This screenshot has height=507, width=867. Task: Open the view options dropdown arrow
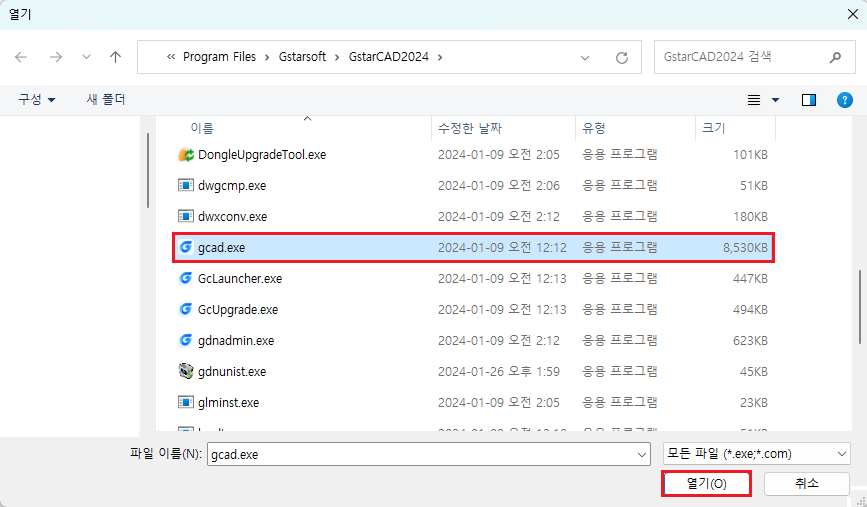pyautogui.click(x=775, y=100)
